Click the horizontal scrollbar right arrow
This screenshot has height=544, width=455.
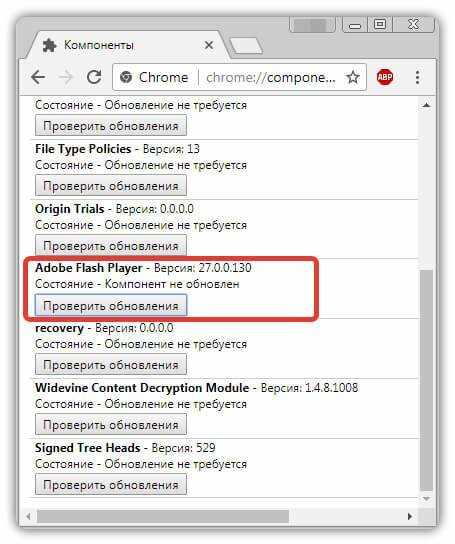[x=410, y=516]
